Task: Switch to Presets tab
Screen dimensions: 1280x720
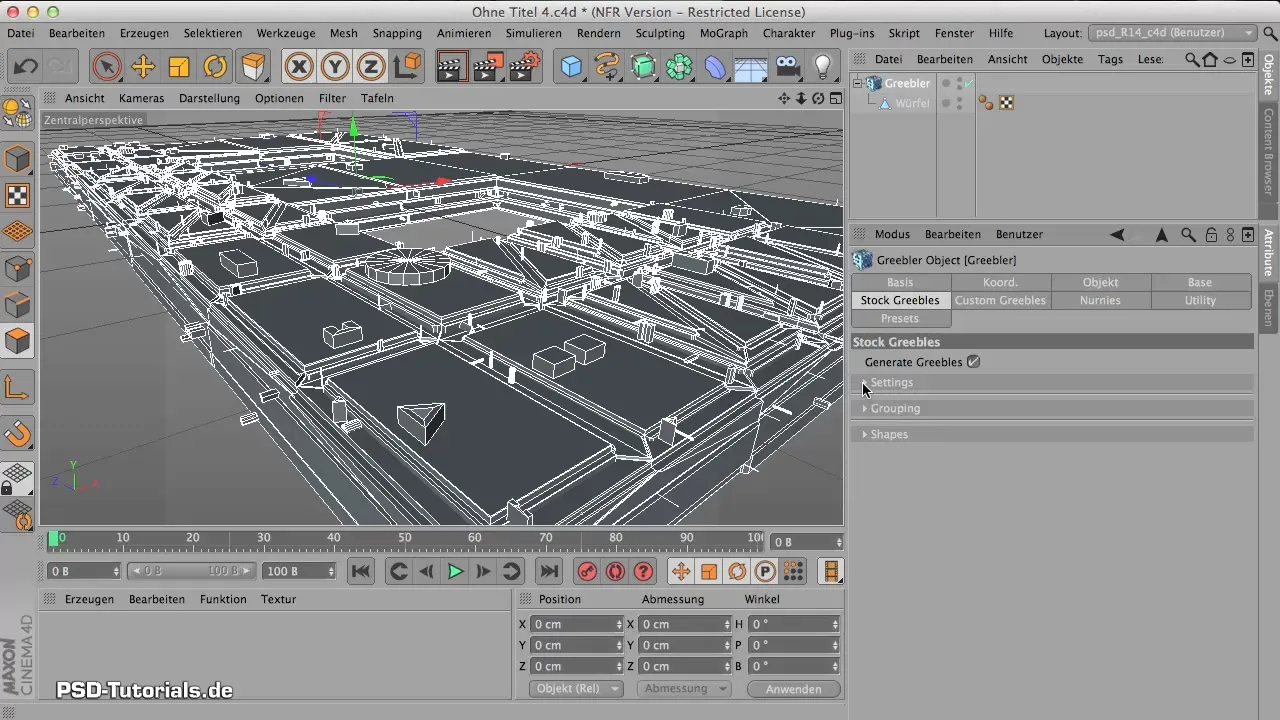Action: click(901, 318)
